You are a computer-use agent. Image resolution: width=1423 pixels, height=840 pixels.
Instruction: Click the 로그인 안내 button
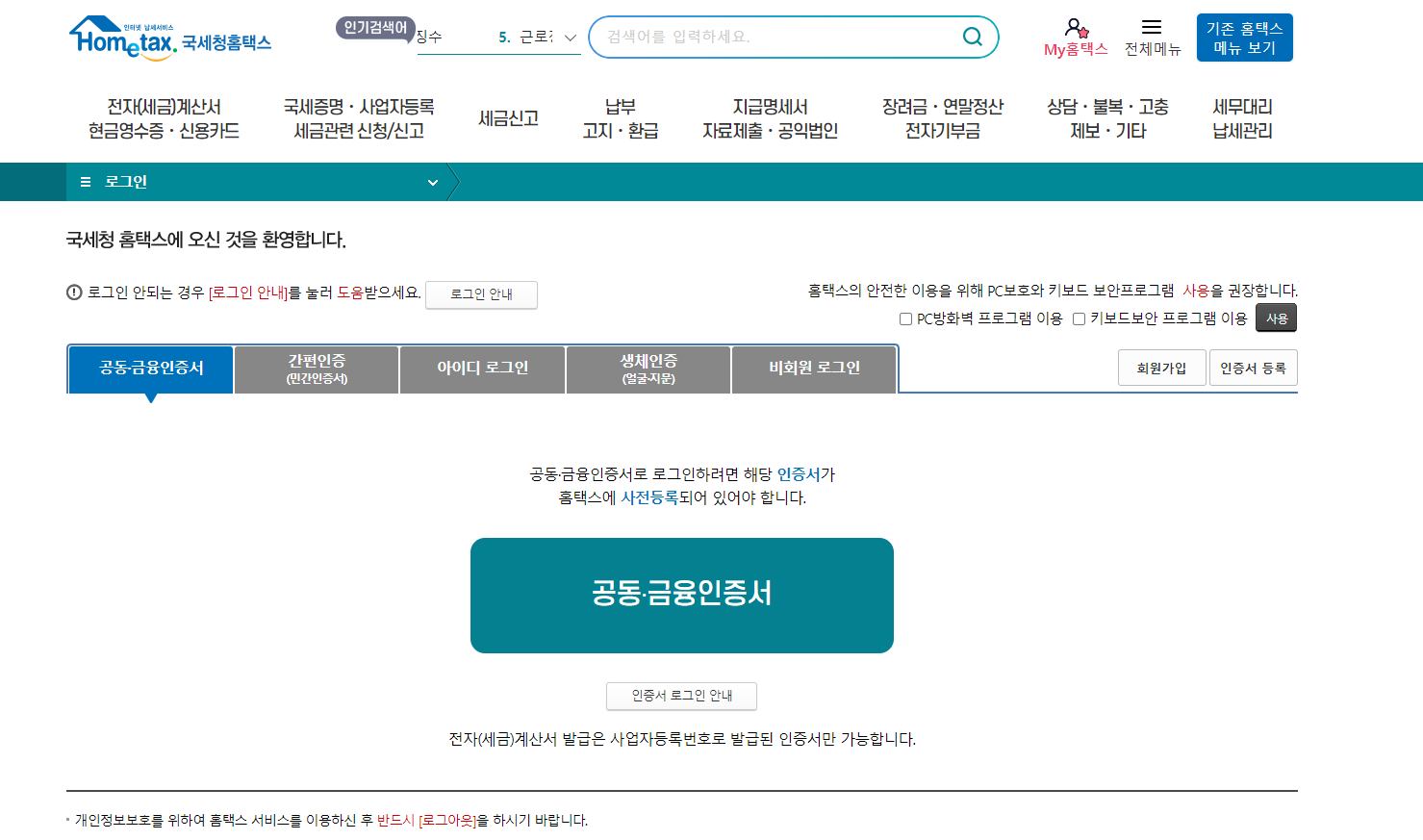[481, 294]
